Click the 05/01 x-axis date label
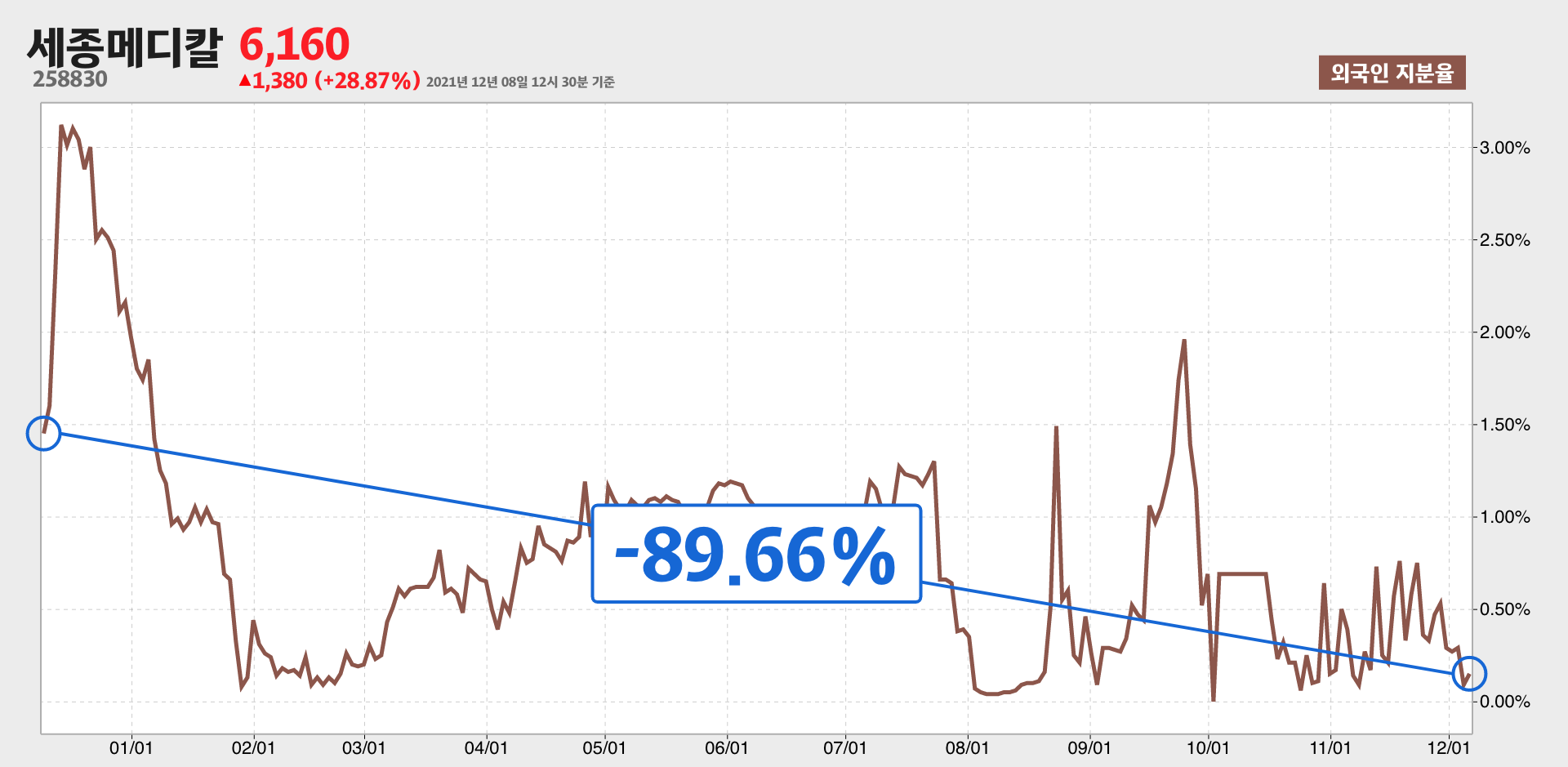This screenshot has height=767, width=1568. point(604,748)
